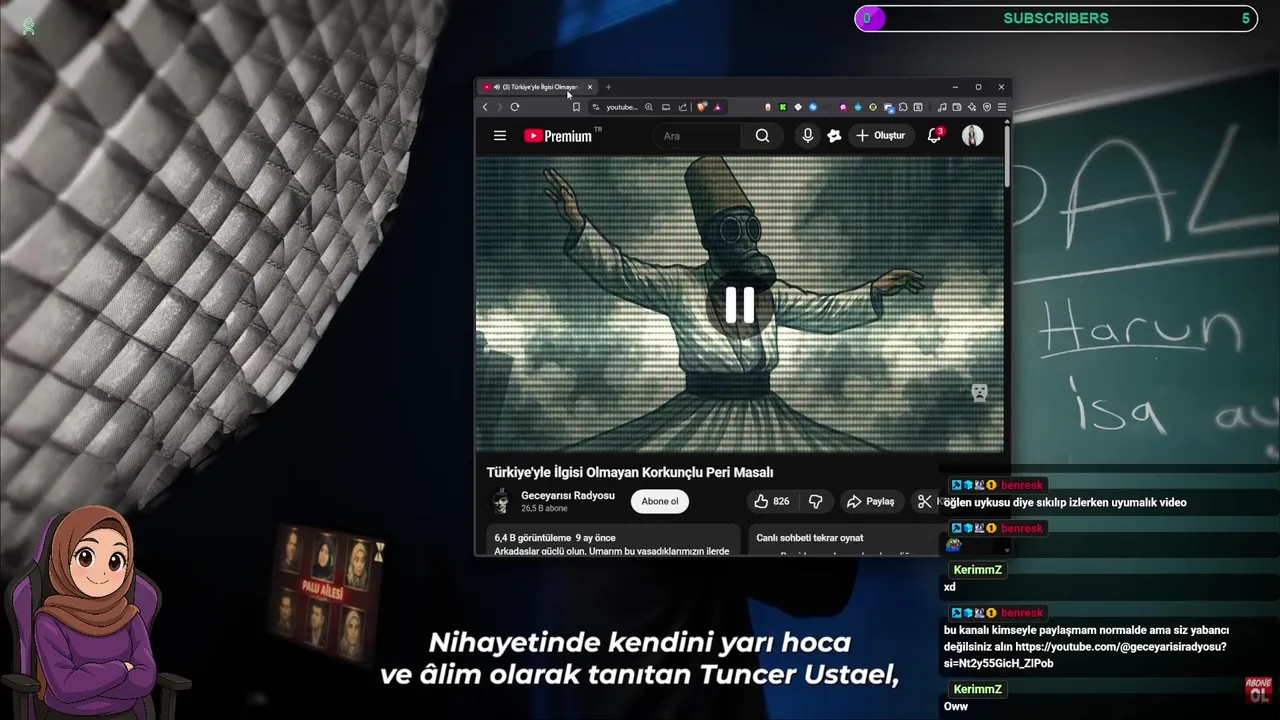Screen dimensions: 1280x720
Task: Click KerimmZ username above Oww message
Action: coord(977,689)
